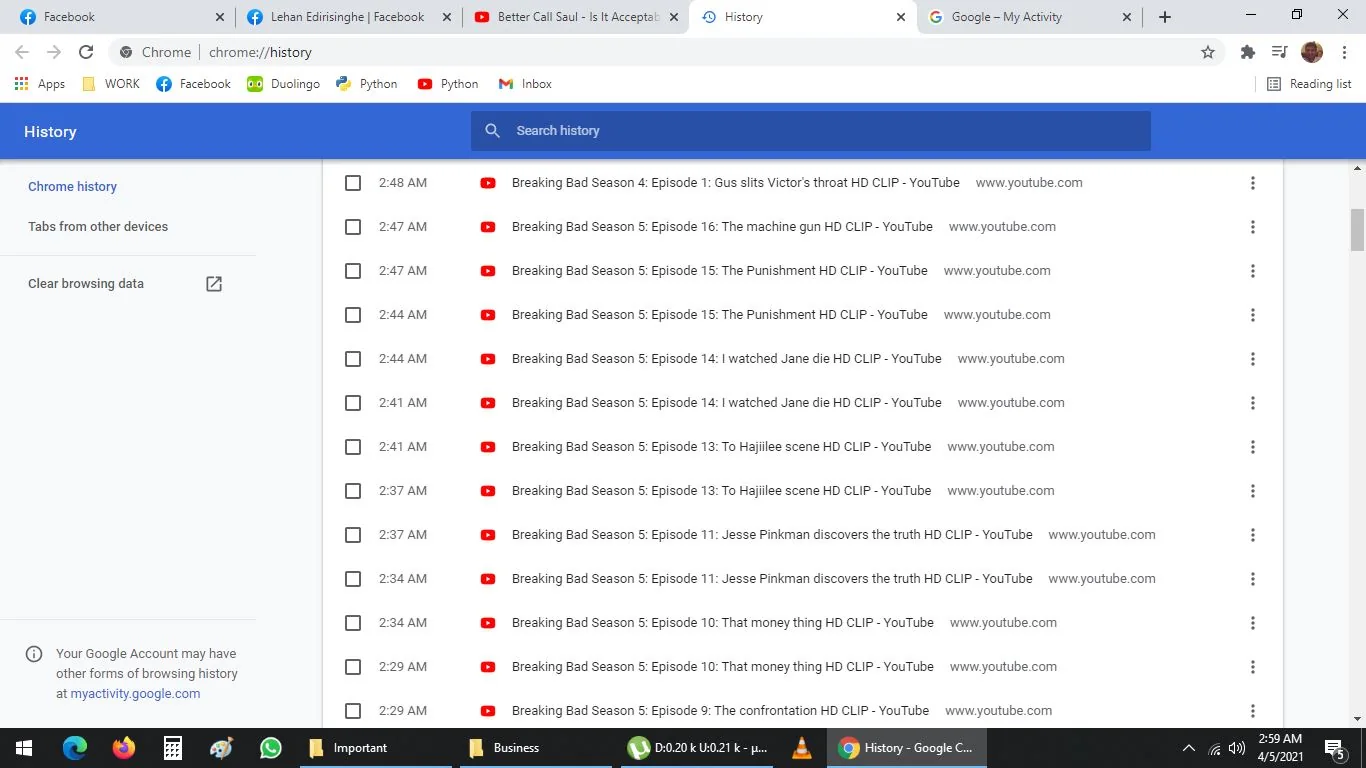Tick the 2:44 AM Episode 14 Jane entry checkbox
Viewport: 1366px width, 768px height.
(353, 359)
